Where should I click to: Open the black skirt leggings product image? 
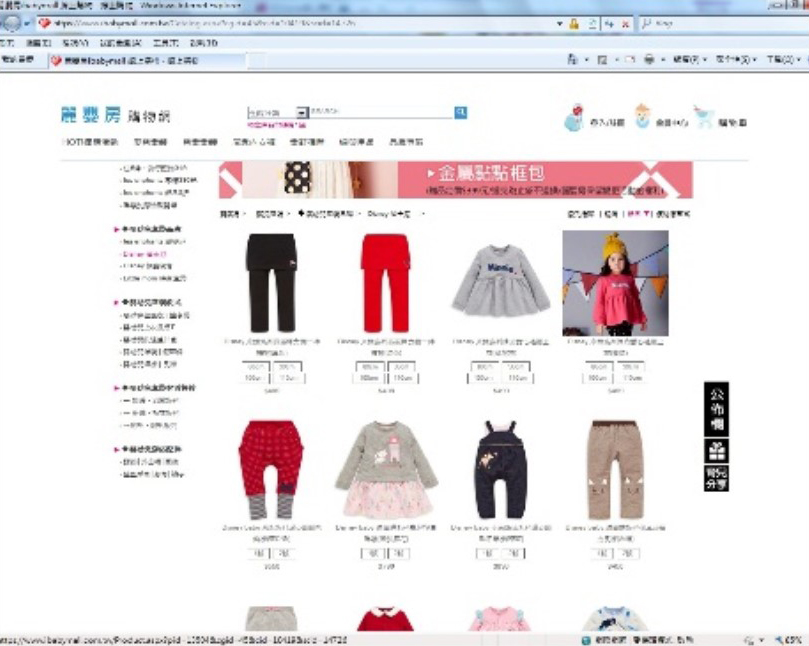pos(271,283)
